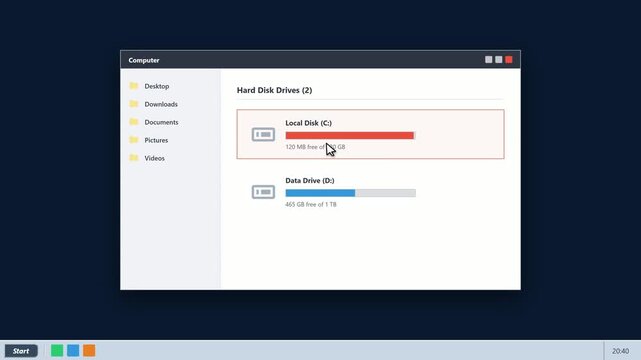Select Desktop label in sidebar
Screen dimensions: 641x360
click(x=157, y=86)
